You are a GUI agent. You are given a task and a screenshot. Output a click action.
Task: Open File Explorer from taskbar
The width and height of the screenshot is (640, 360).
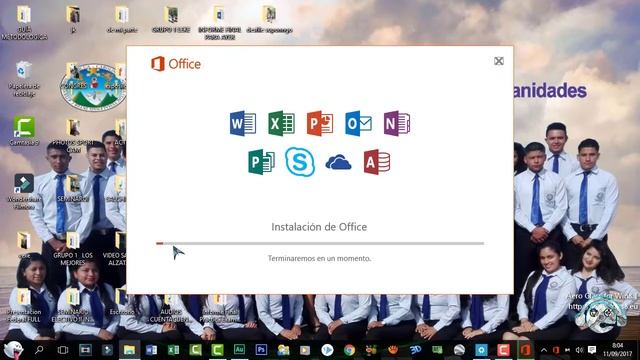point(129,350)
